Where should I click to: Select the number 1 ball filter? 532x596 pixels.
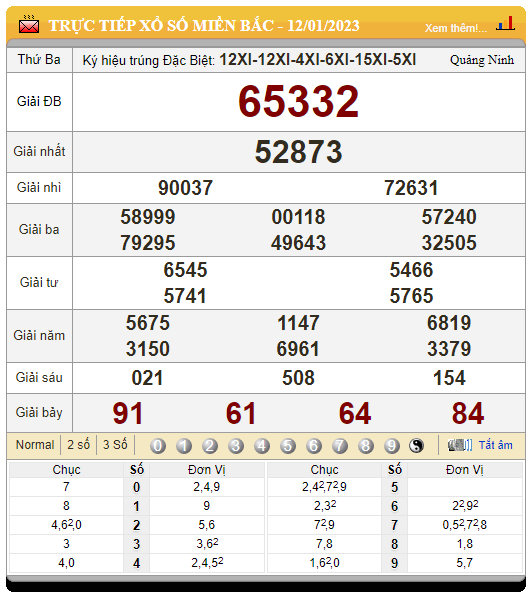(184, 445)
